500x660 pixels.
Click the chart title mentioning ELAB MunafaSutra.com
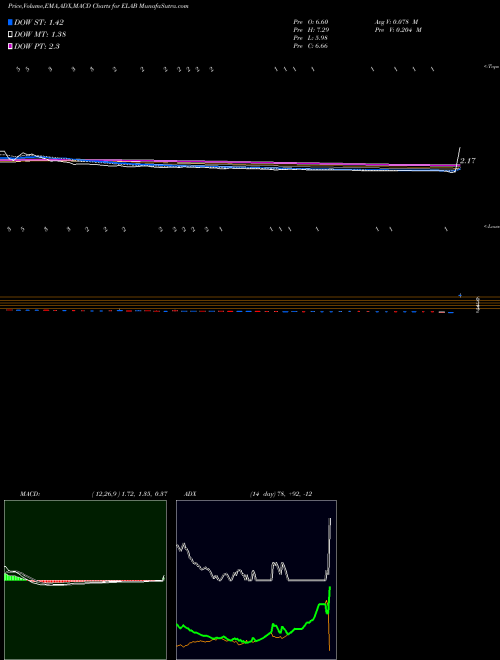click(98, 6)
